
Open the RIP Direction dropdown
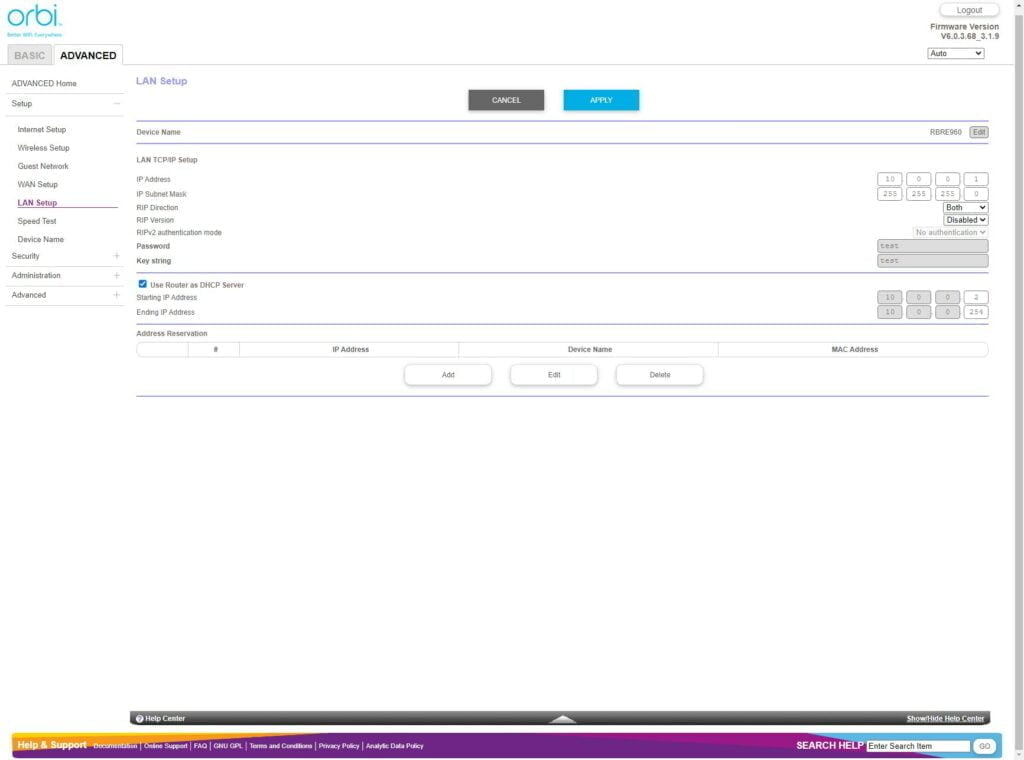click(965, 208)
